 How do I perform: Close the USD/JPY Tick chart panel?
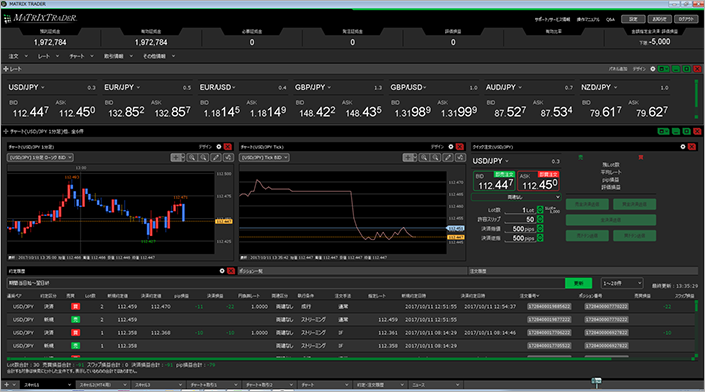(460, 147)
